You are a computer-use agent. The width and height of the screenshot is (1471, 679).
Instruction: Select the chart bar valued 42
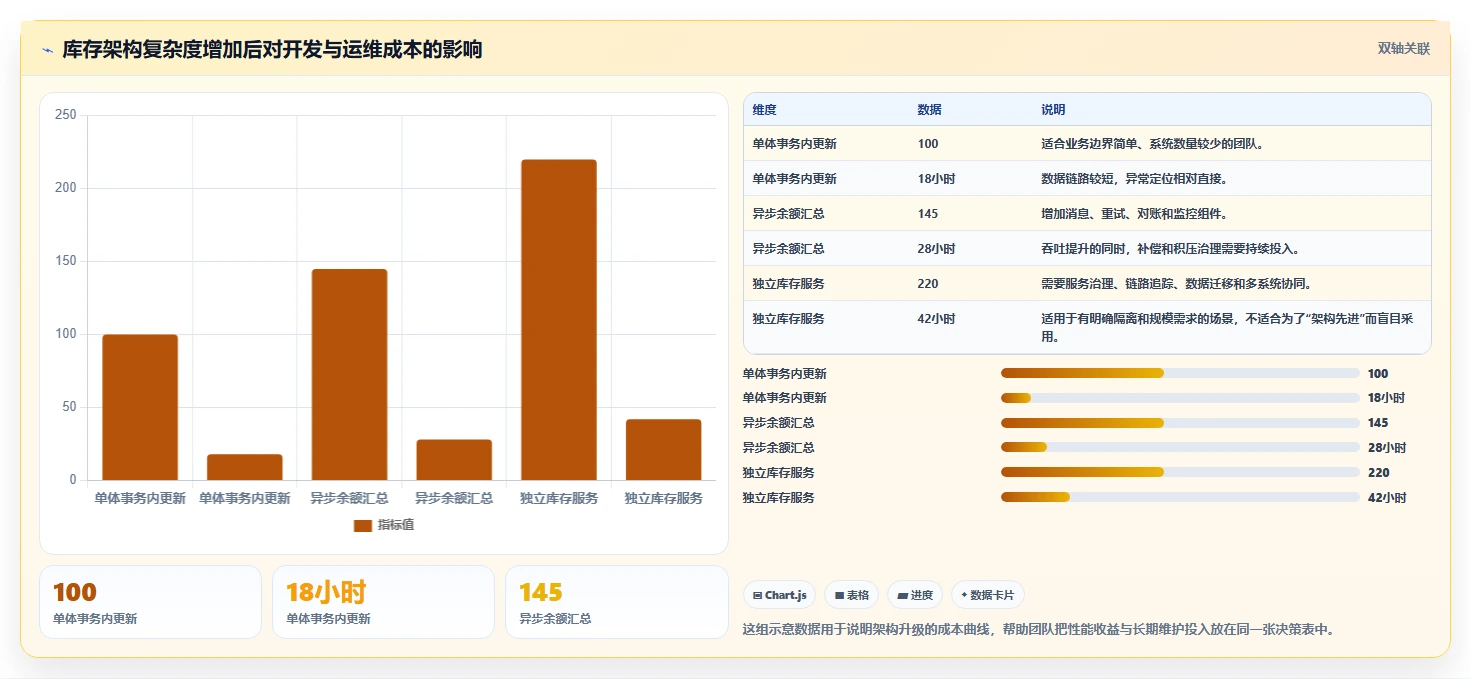(663, 450)
